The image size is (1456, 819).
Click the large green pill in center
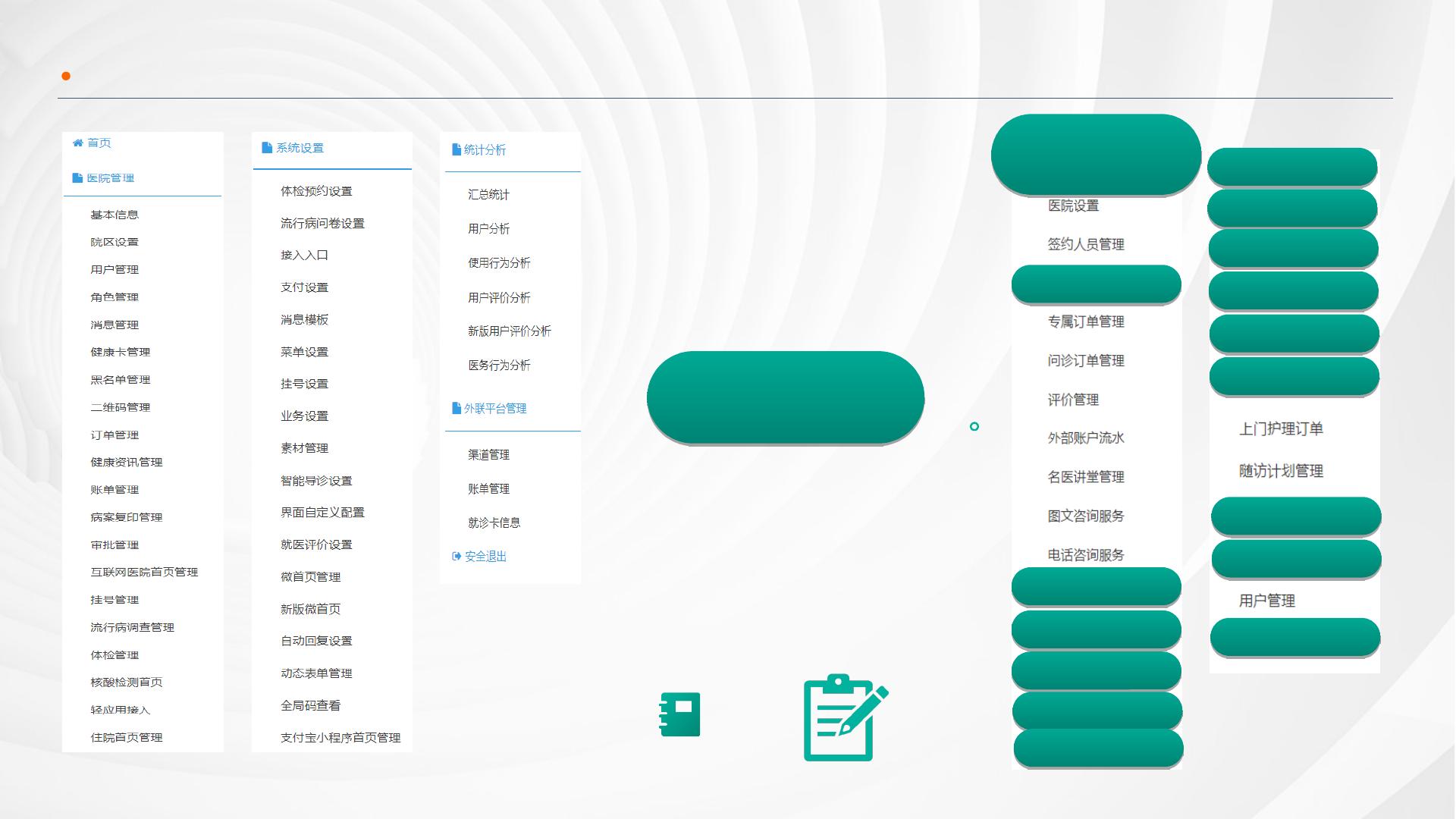pyautogui.click(x=785, y=397)
